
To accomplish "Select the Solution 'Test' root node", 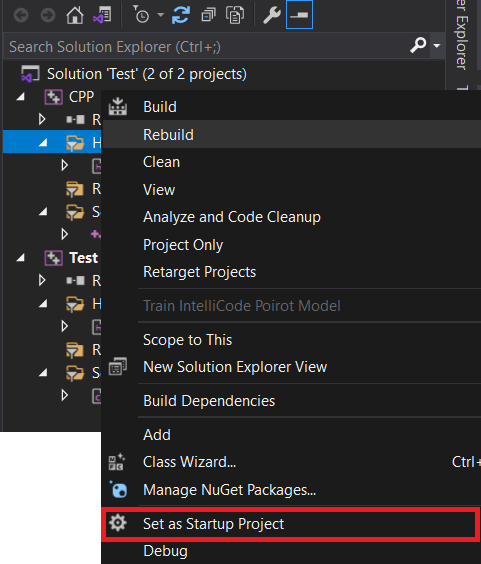I will point(147,74).
